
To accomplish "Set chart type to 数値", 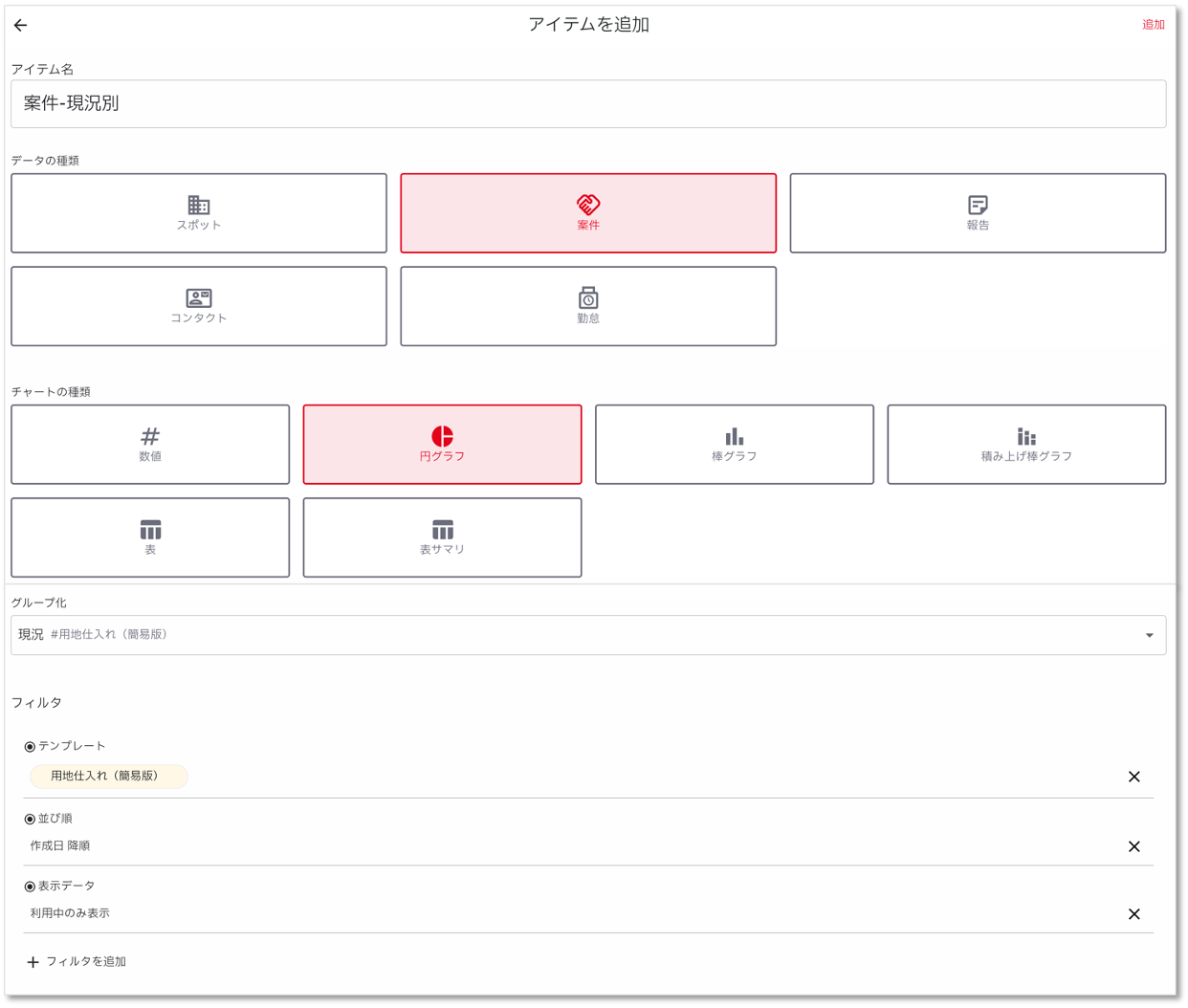I will (x=150, y=445).
